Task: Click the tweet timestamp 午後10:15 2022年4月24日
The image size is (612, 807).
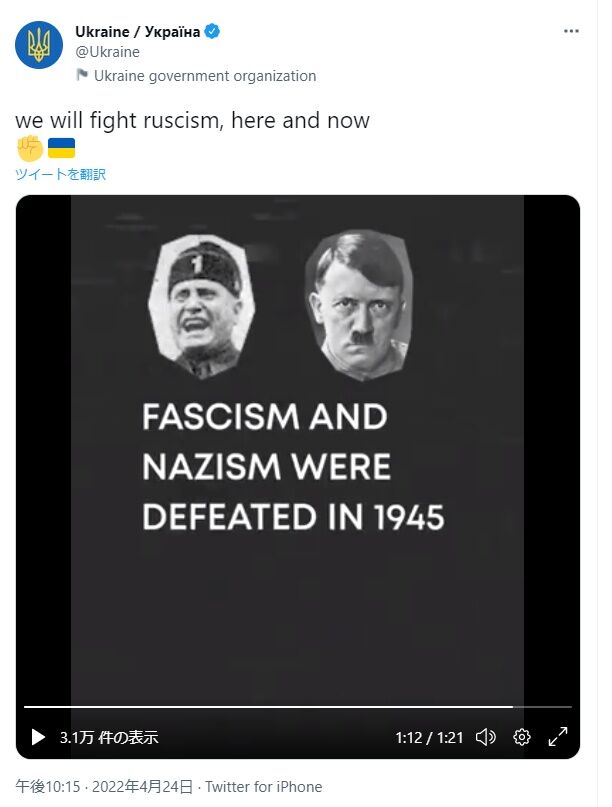Action: pyautogui.click(x=104, y=786)
